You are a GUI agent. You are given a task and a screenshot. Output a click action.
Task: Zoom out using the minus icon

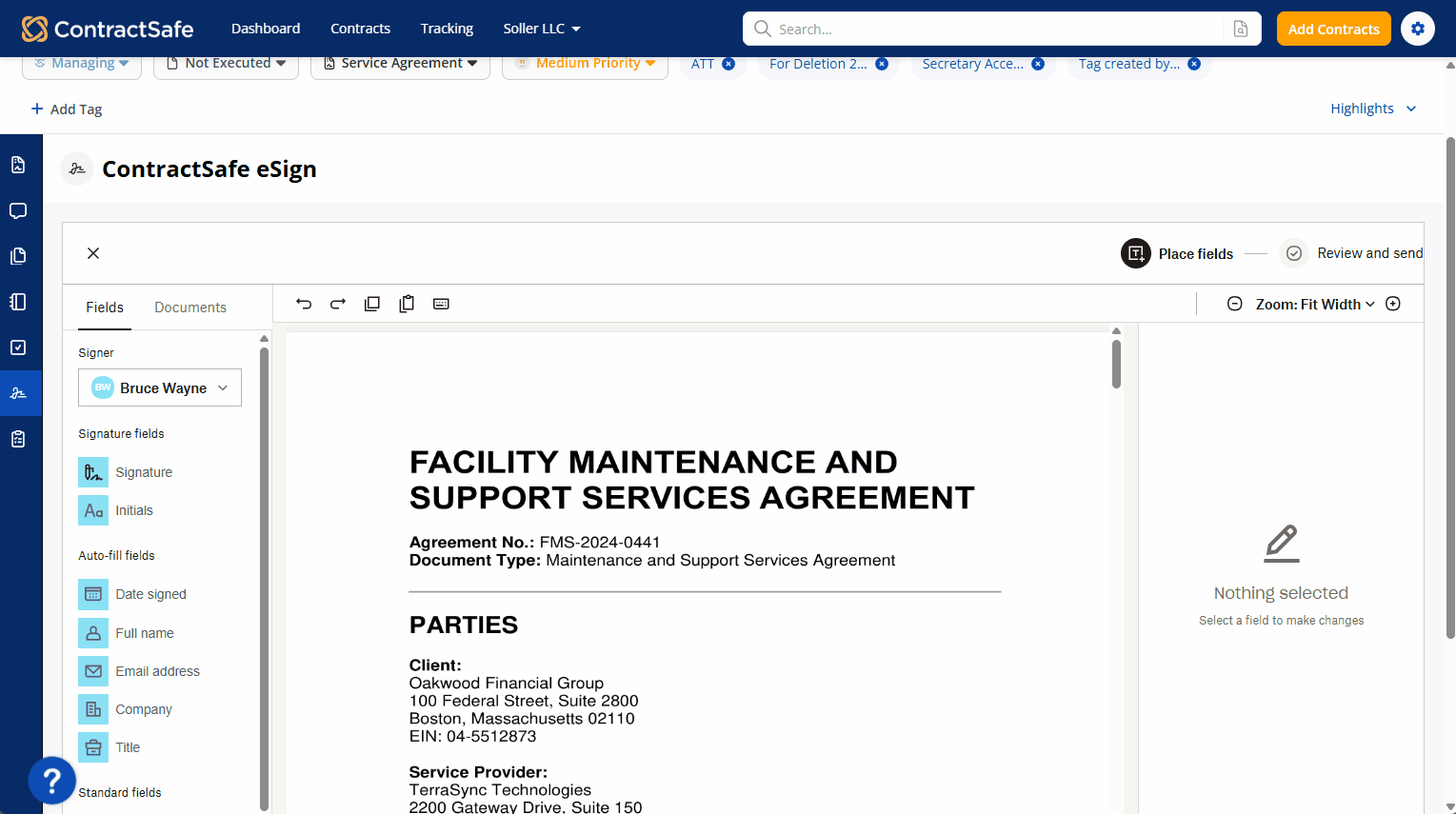[x=1235, y=304]
